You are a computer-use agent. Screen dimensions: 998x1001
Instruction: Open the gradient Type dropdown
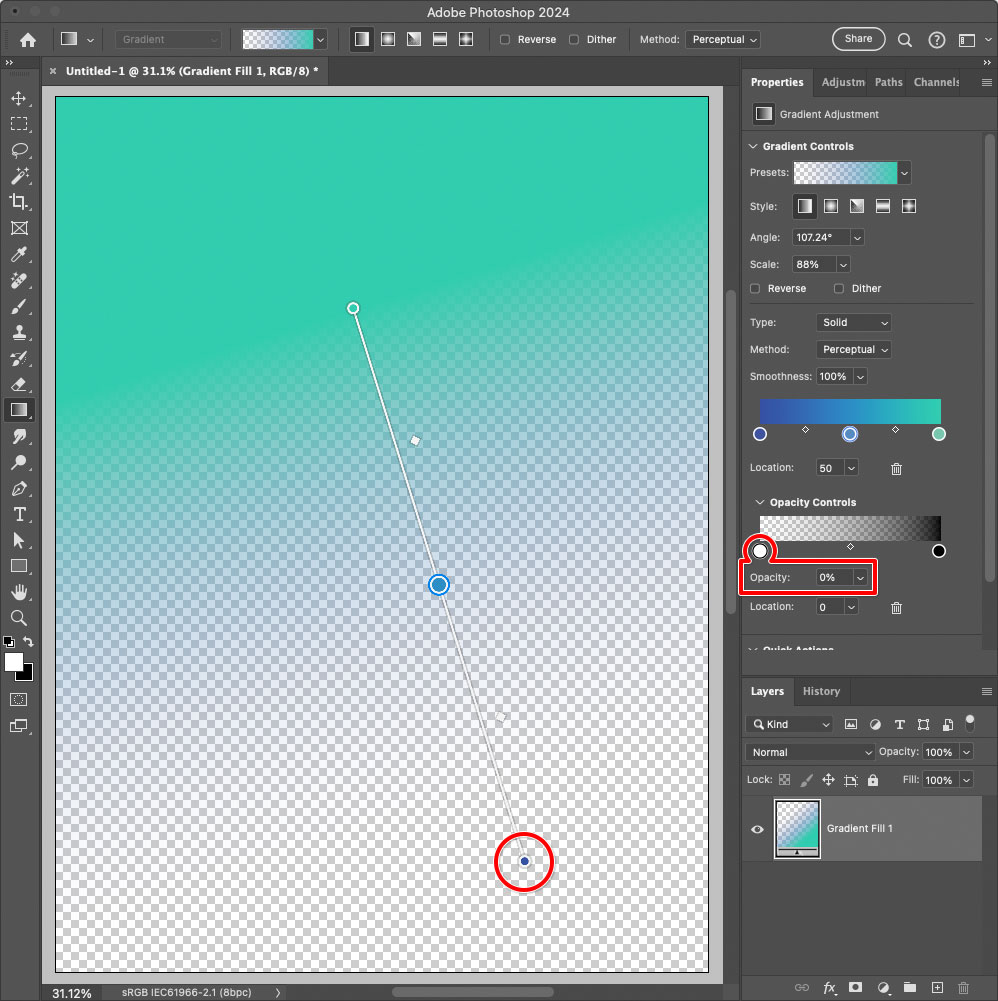click(x=853, y=322)
